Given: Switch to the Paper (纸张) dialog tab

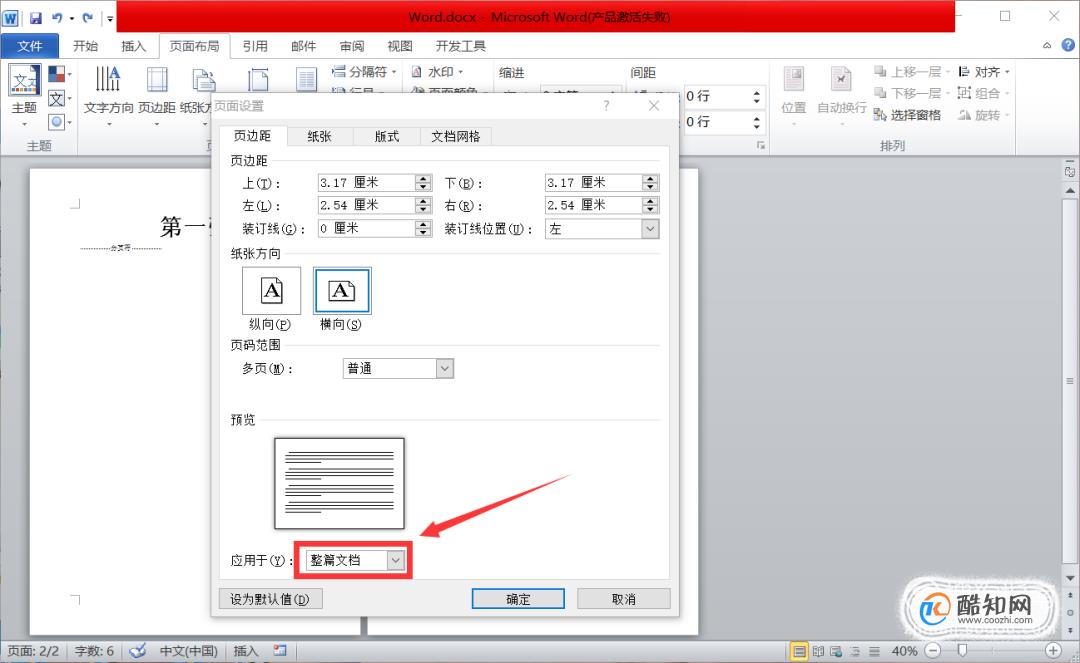Looking at the screenshot, I should [320, 136].
